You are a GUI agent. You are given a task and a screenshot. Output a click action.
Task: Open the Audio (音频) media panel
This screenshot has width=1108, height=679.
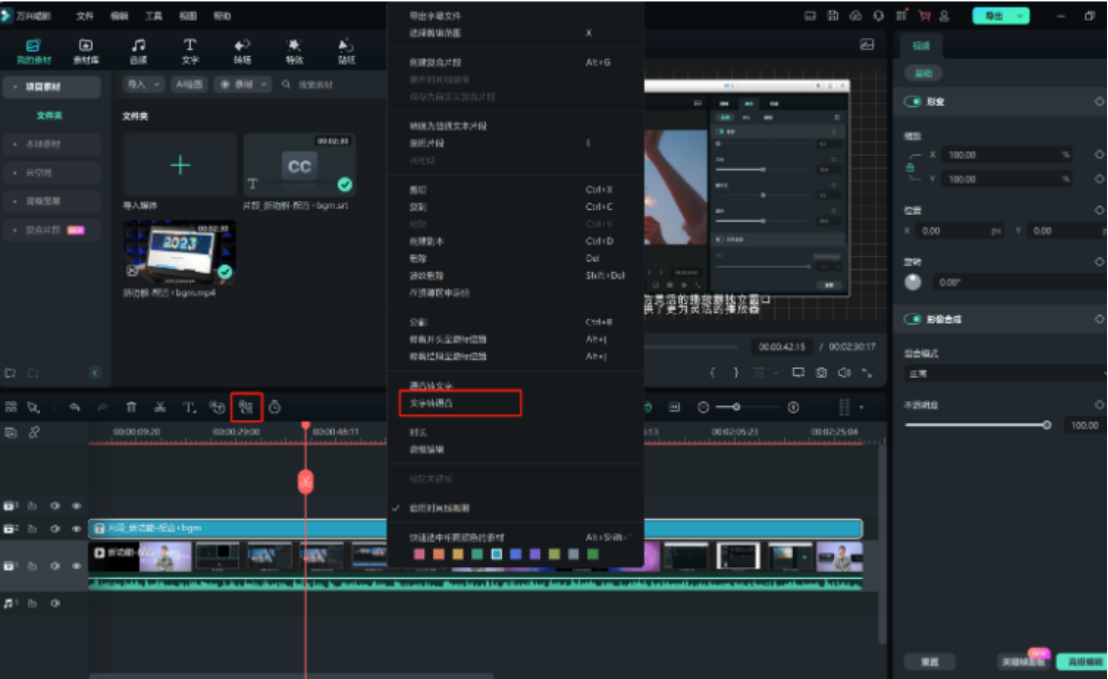pyautogui.click(x=140, y=47)
